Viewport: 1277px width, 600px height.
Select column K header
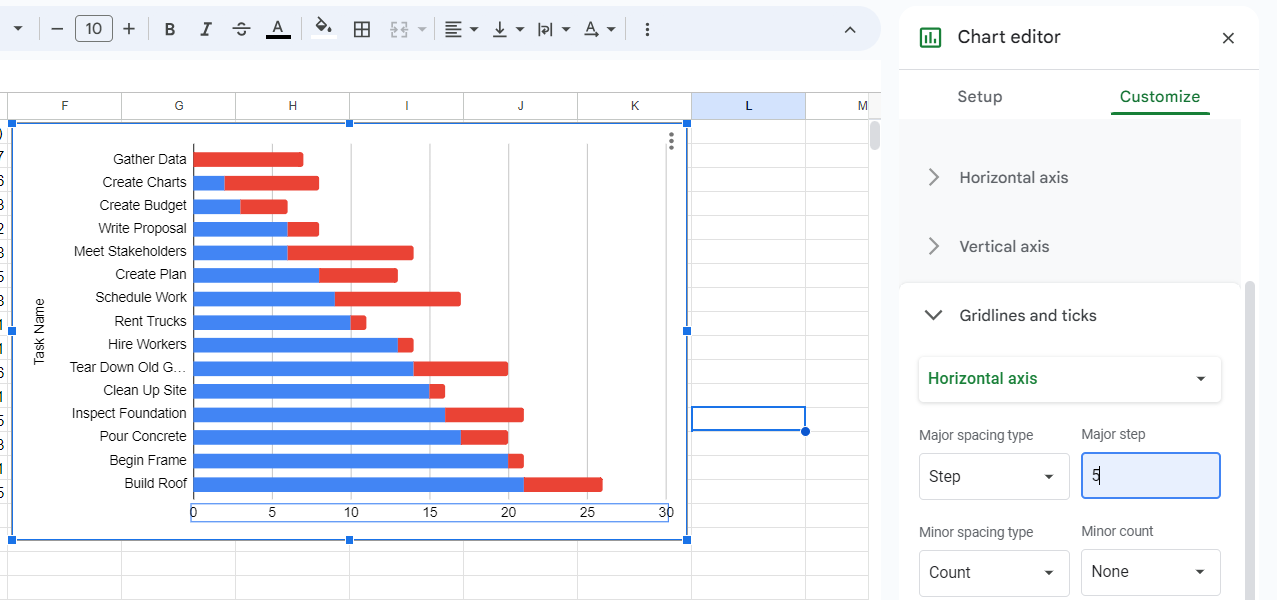pyautogui.click(x=635, y=106)
